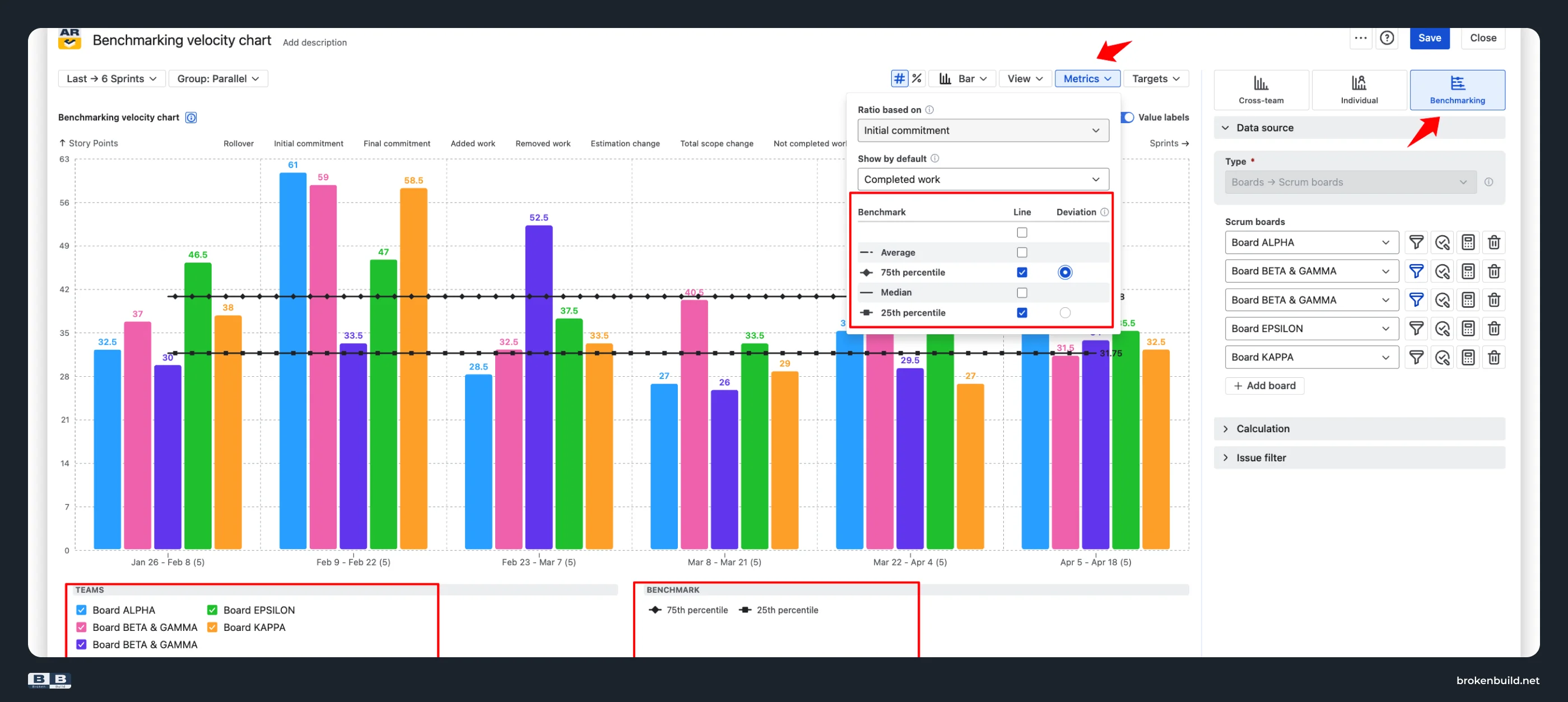Open calculator settings for Board ALPHA
The height and width of the screenshot is (702, 1568).
(x=1468, y=242)
